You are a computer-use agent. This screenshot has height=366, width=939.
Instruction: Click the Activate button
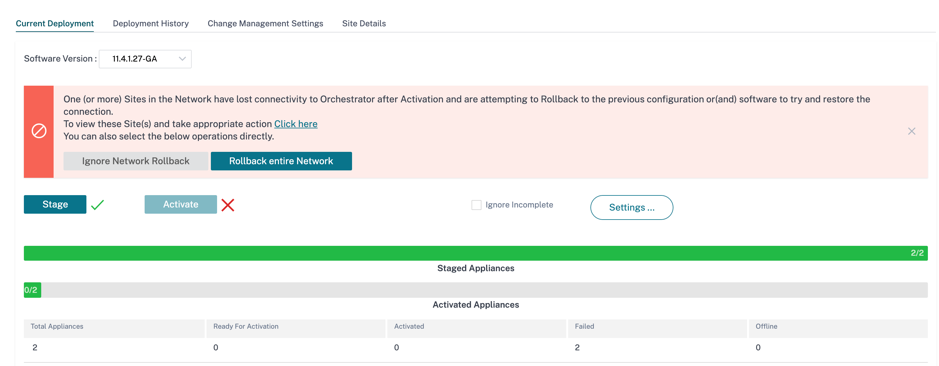coord(181,204)
